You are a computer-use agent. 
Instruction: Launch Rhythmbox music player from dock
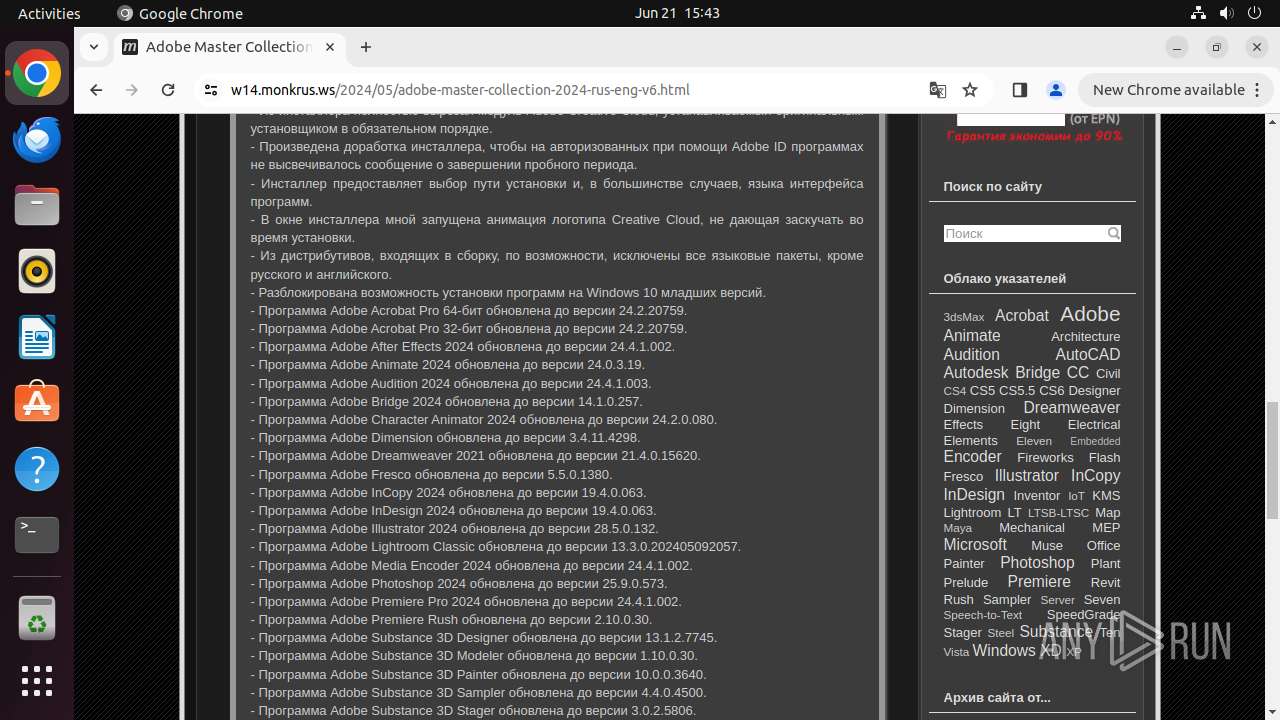coord(37,271)
